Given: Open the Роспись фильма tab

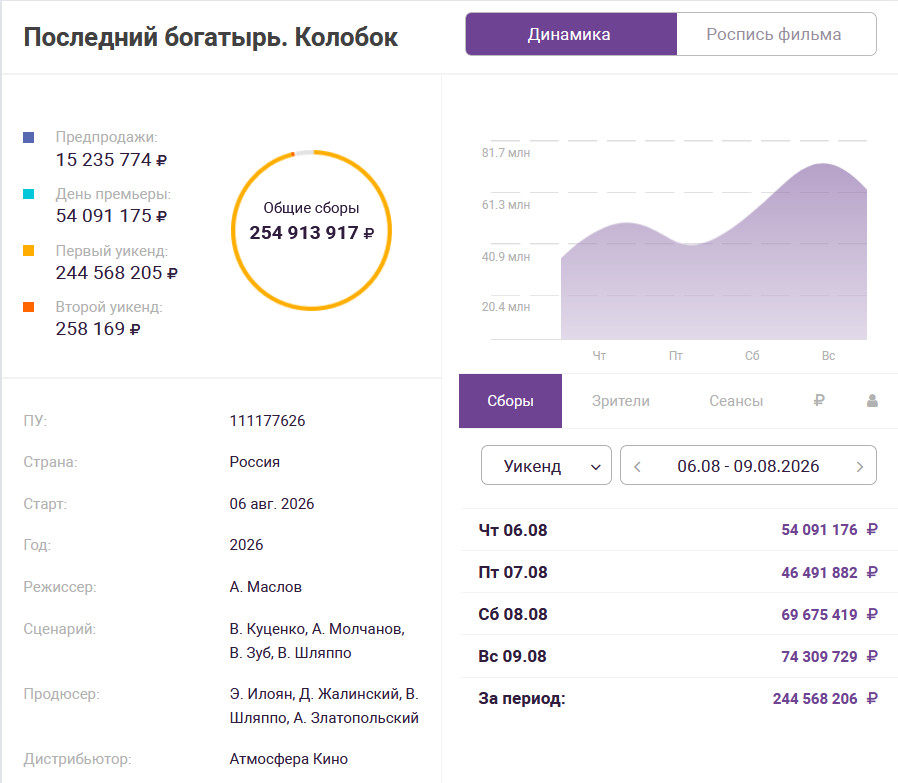Looking at the screenshot, I should click(x=776, y=34).
